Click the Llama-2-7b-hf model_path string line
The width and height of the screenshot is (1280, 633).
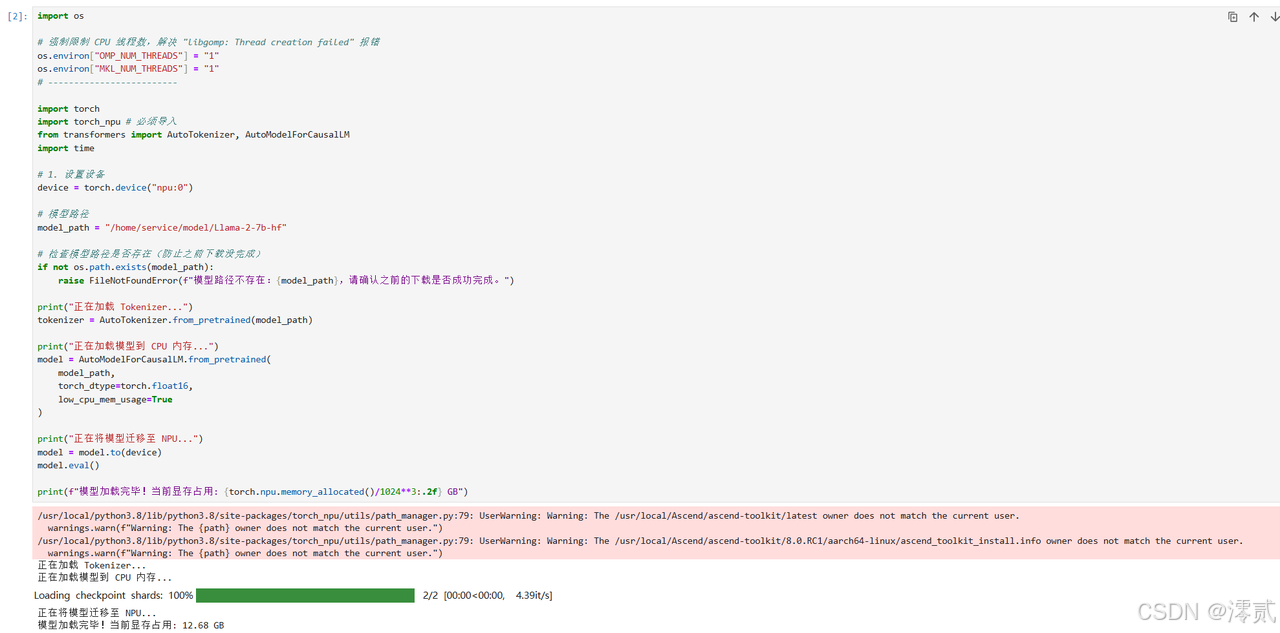[162, 227]
